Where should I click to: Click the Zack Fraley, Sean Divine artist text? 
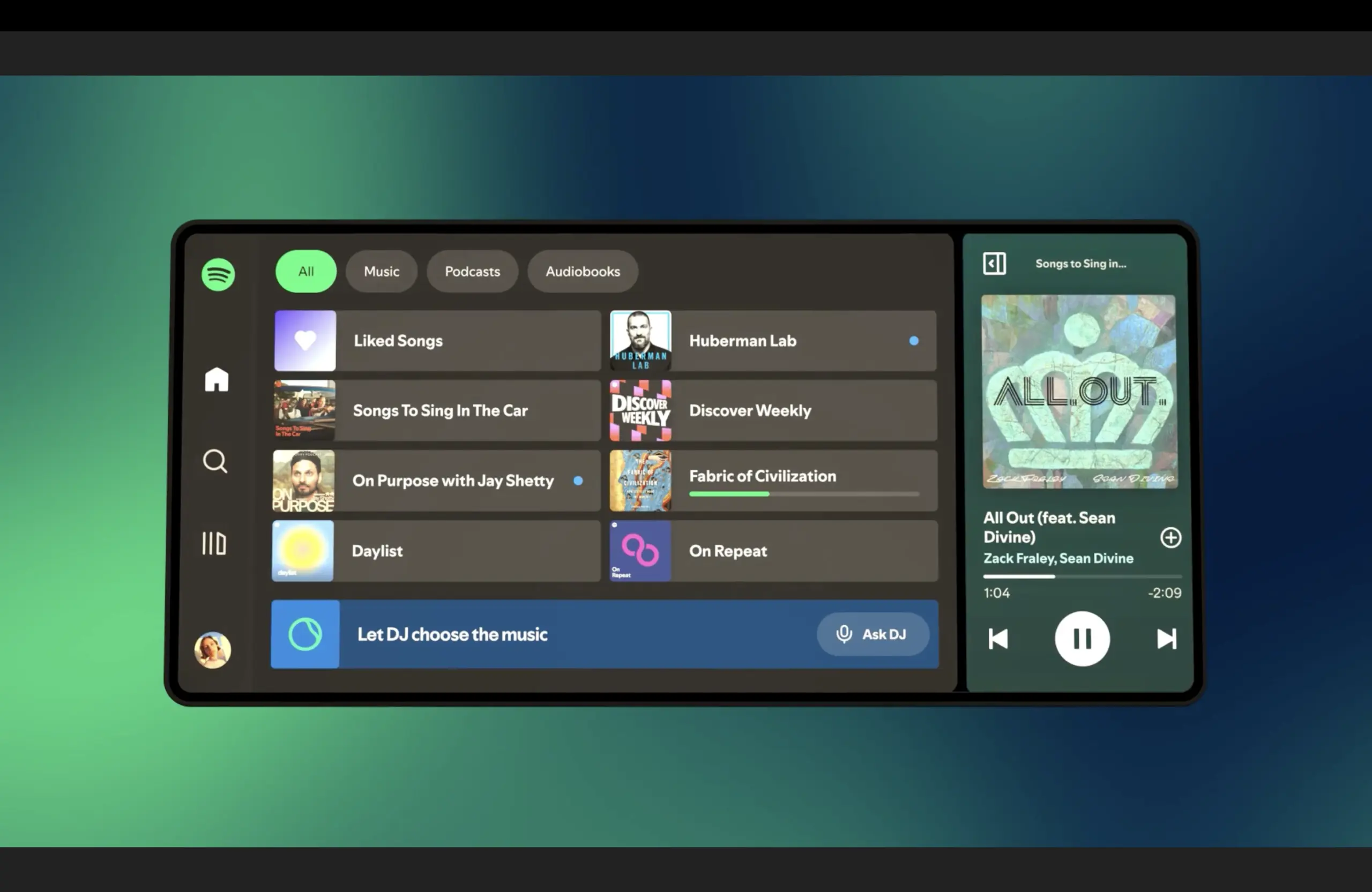coord(1058,558)
